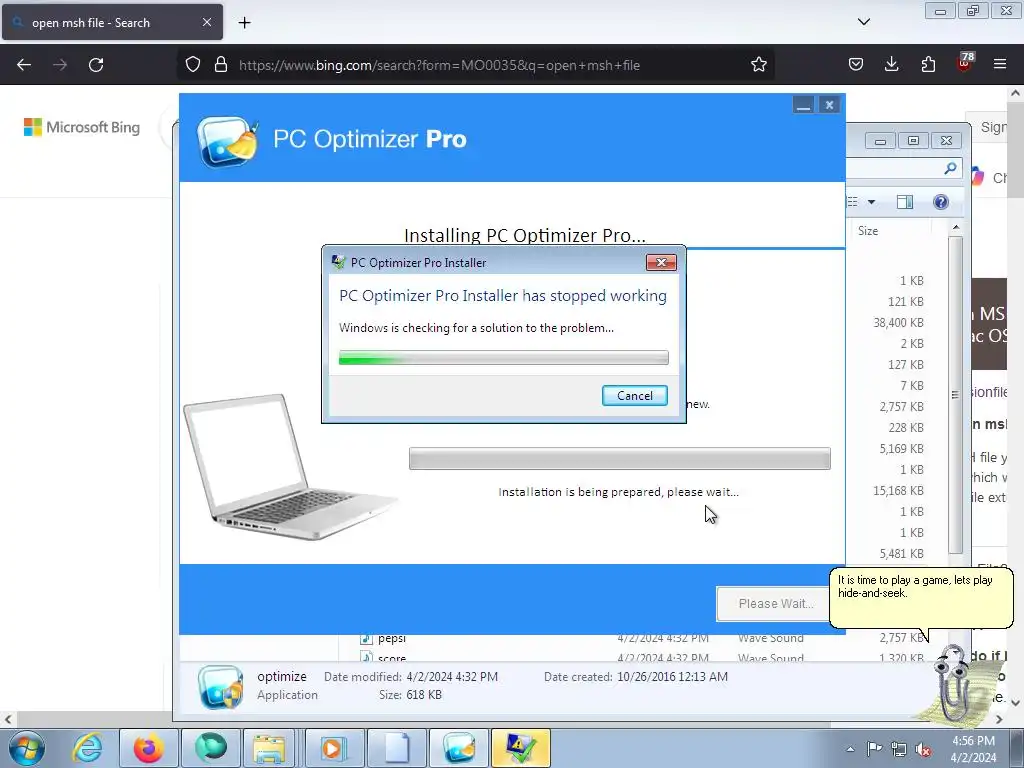
Task: Open the blank document taskbar item
Action: click(x=396, y=748)
